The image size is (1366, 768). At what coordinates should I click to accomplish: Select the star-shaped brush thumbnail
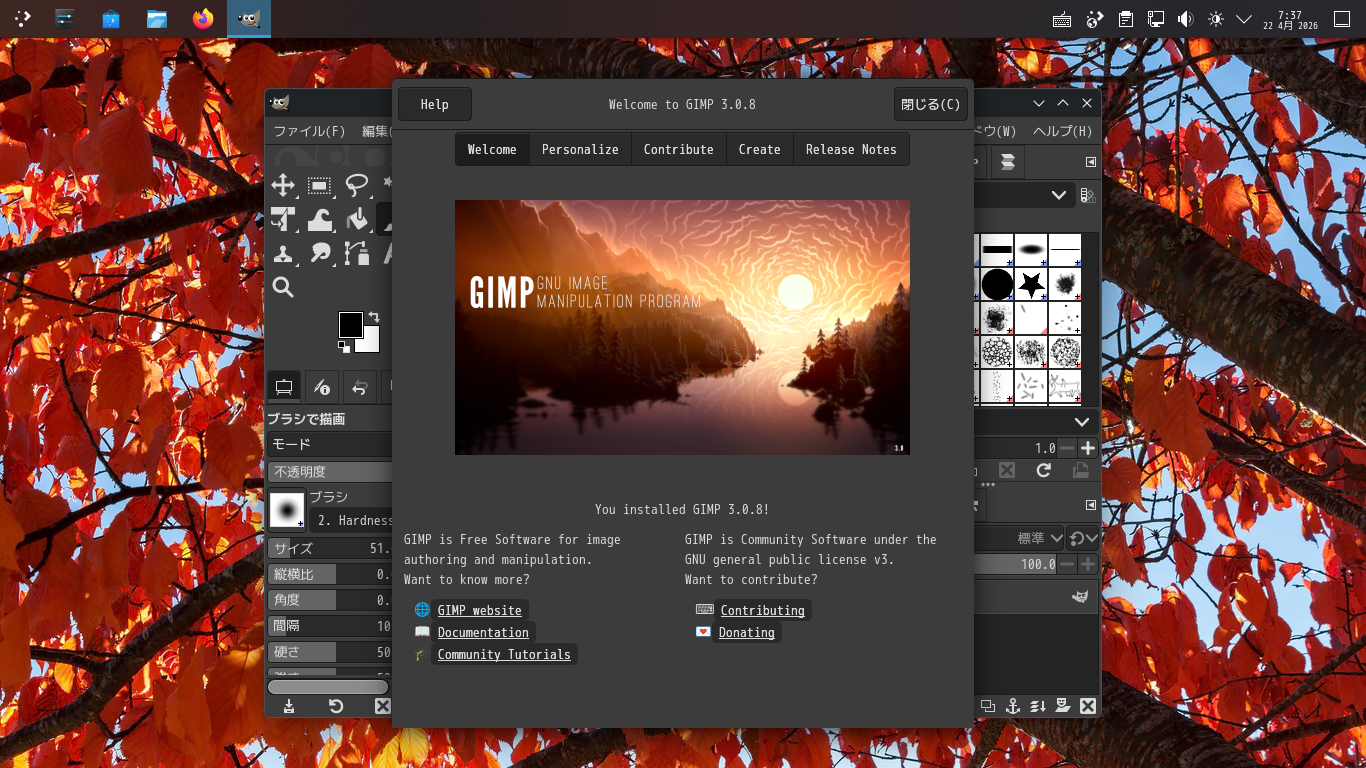point(1031,285)
